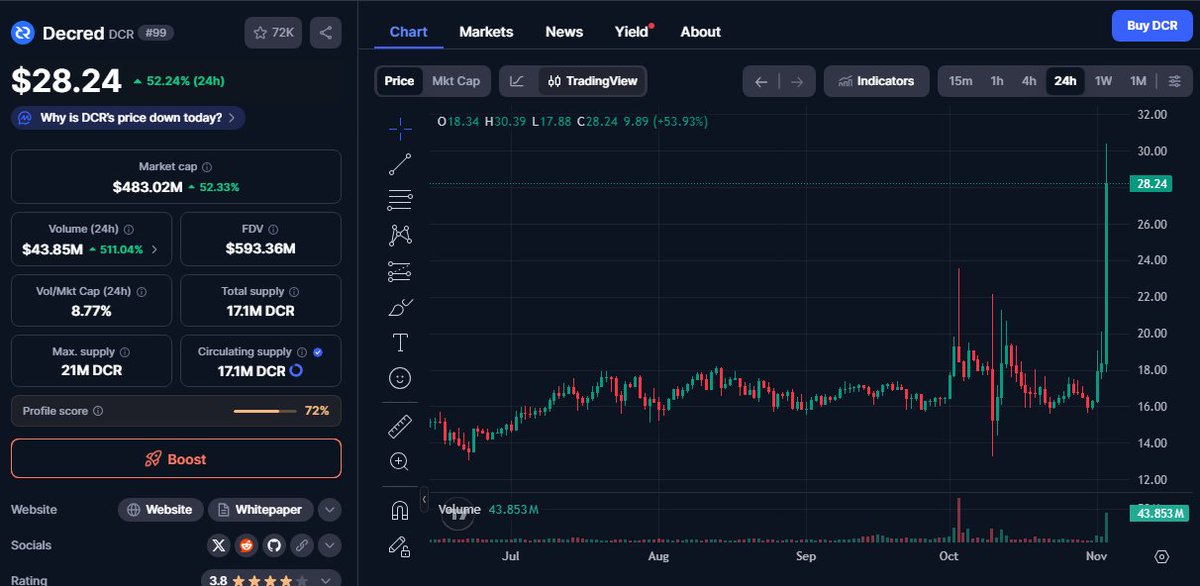
Task: Open the Markets tab
Action: pyautogui.click(x=486, y=32)
